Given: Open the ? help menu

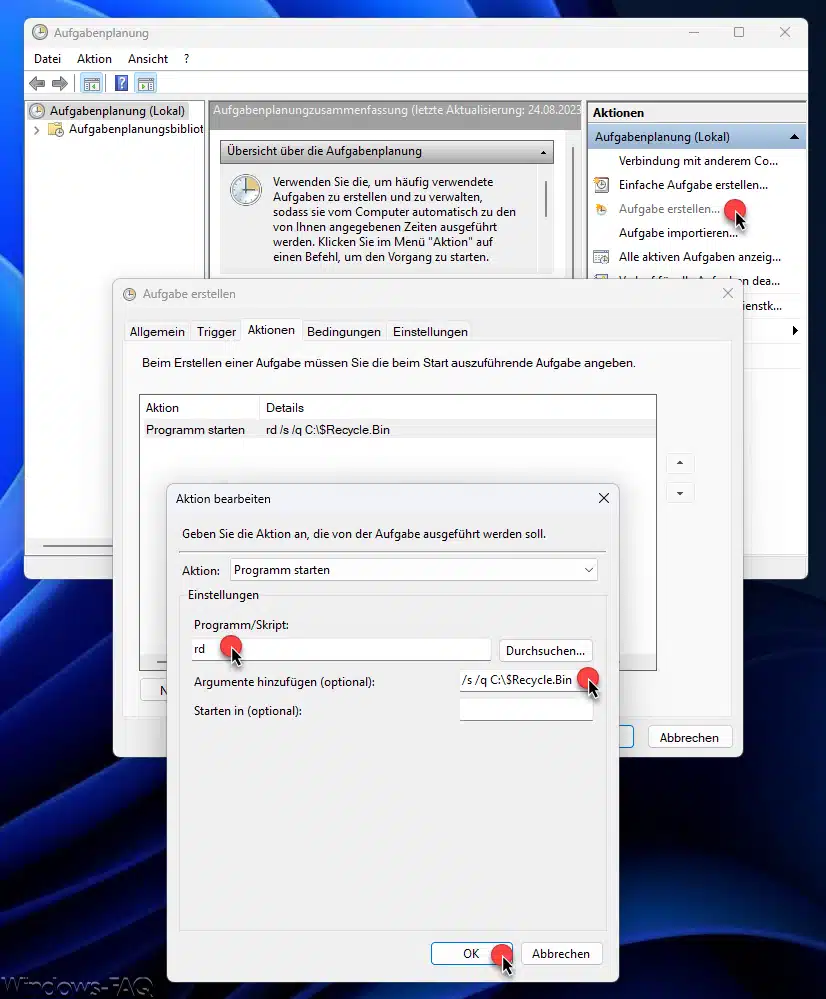Looking at the screenshot, I should point(186,59).
